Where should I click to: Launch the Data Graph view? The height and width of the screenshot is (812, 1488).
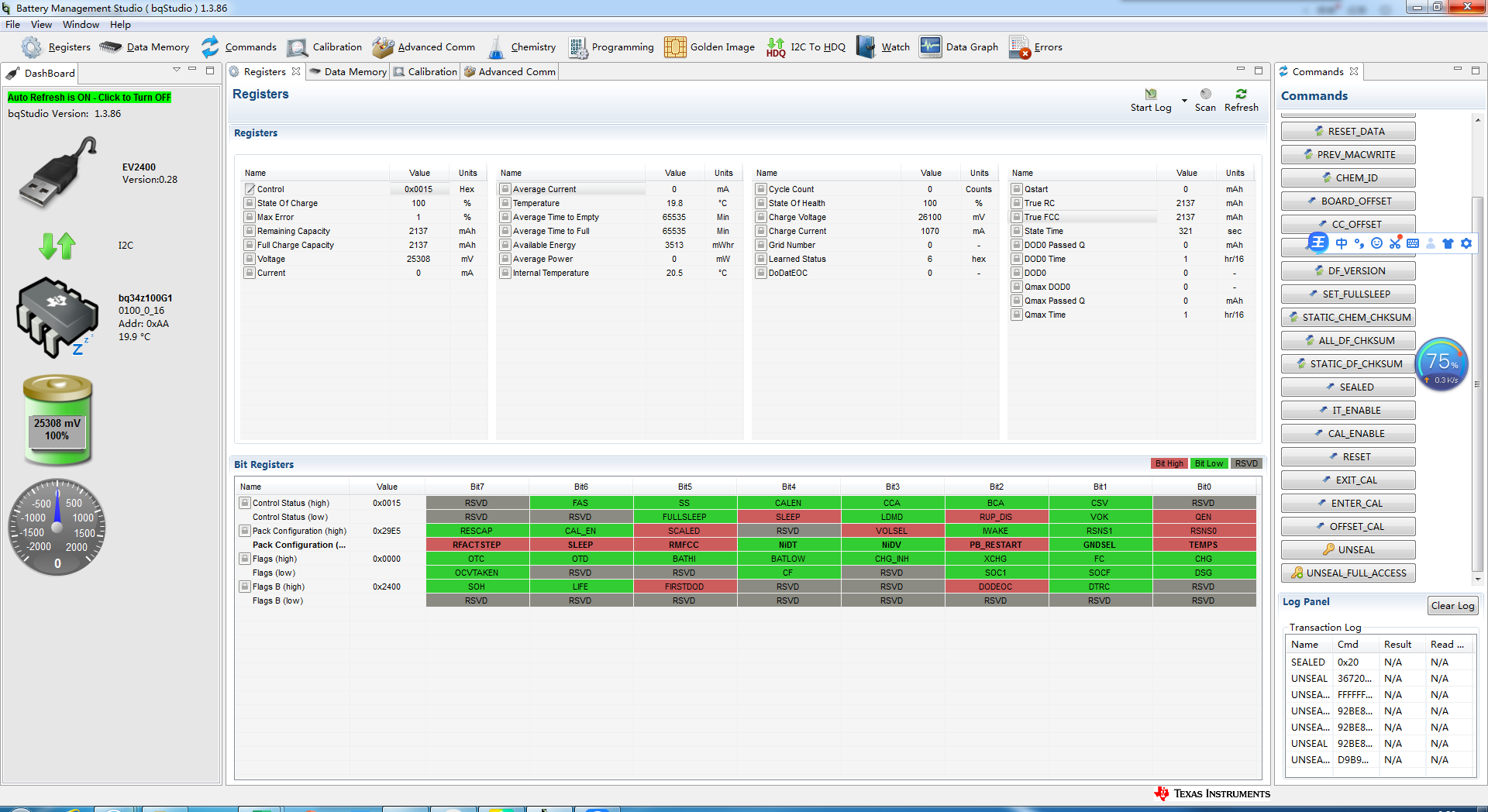coord(959,47)
